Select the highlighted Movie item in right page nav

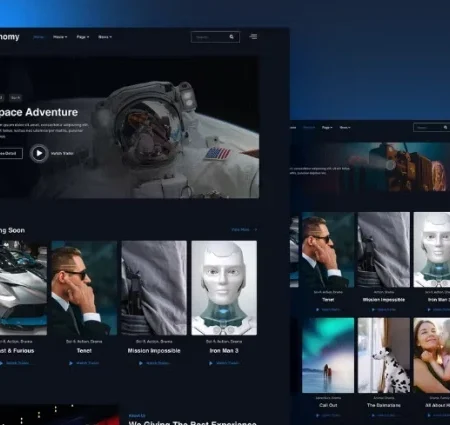pyautogui.click(x=309, y=127)
